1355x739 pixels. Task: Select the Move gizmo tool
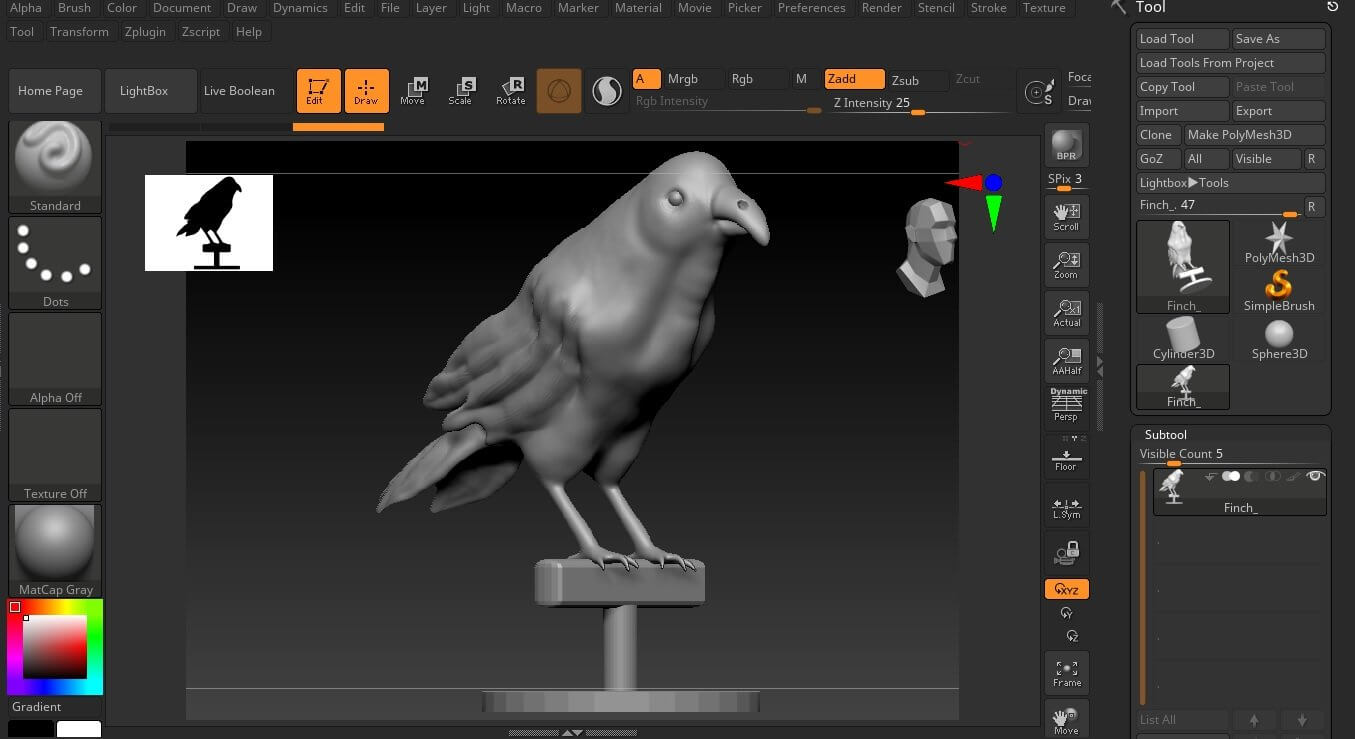(x=412, y=90)
